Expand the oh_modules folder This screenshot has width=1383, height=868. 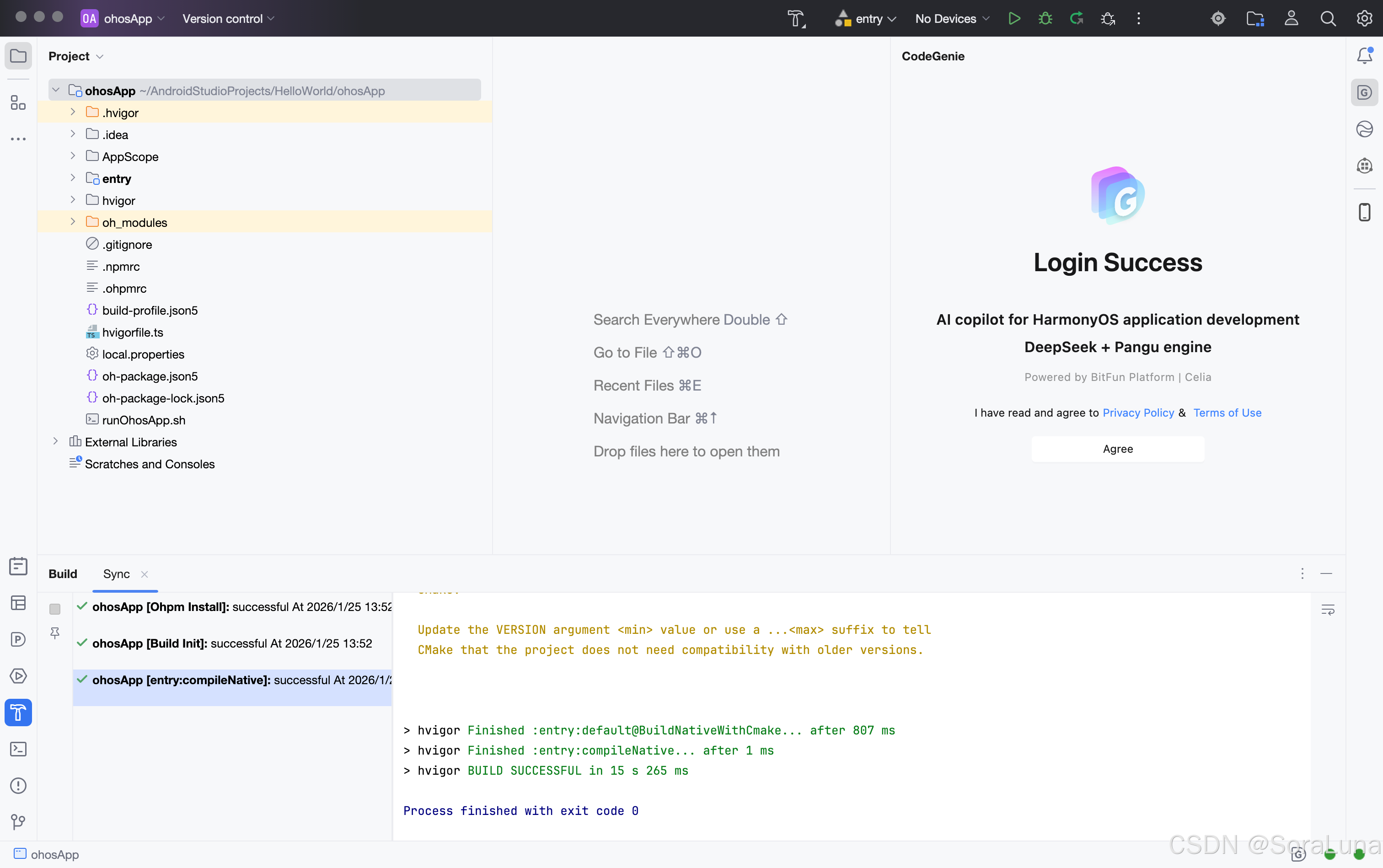point(73,222)
